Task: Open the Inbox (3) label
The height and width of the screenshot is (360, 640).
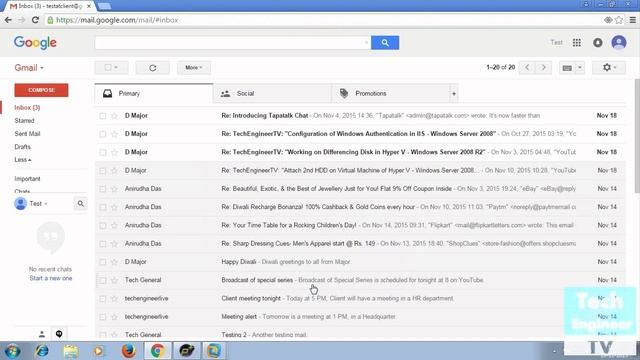Action: coord(27,107)
